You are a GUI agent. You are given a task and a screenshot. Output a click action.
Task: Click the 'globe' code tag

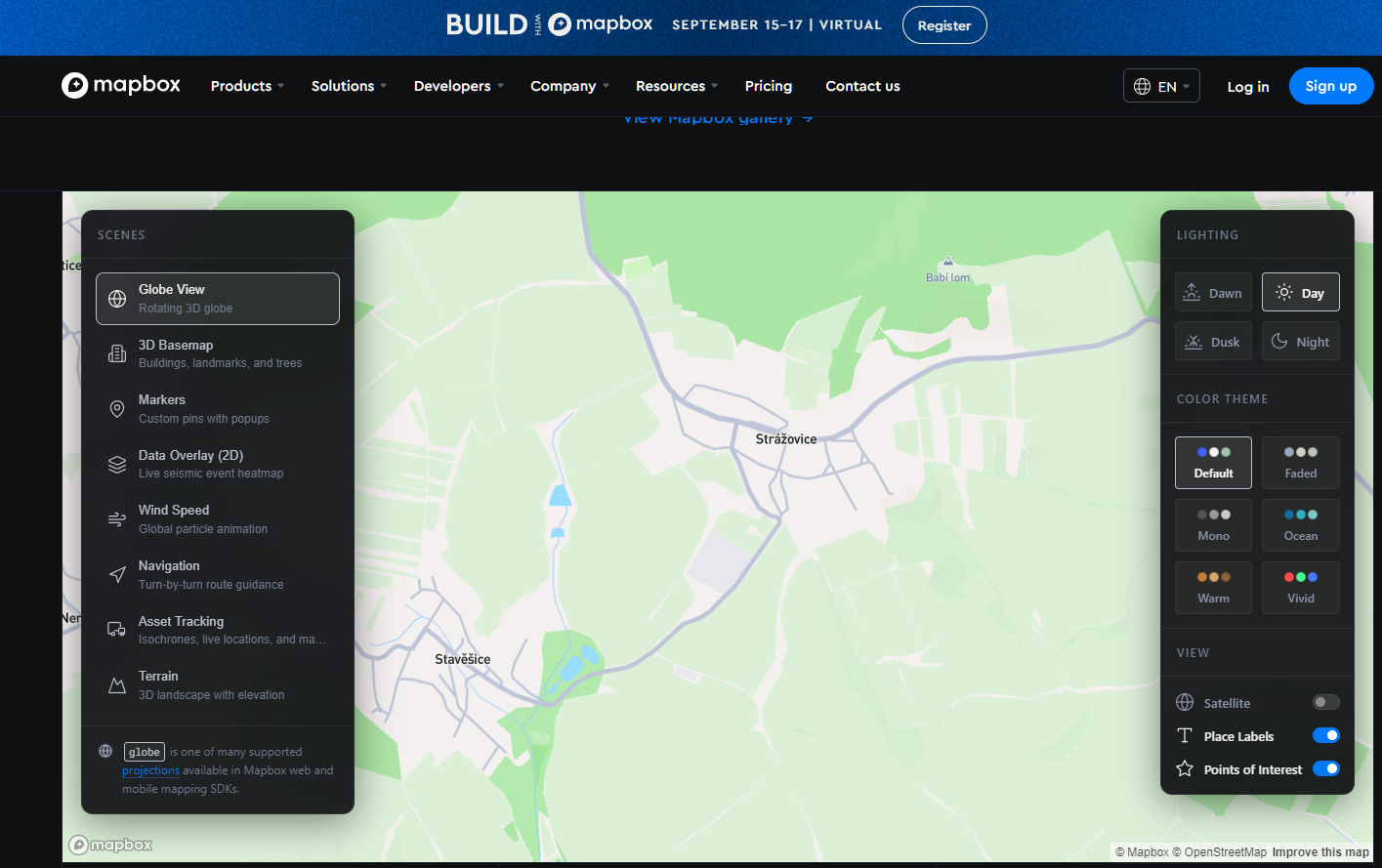click(x=145, y=752)
